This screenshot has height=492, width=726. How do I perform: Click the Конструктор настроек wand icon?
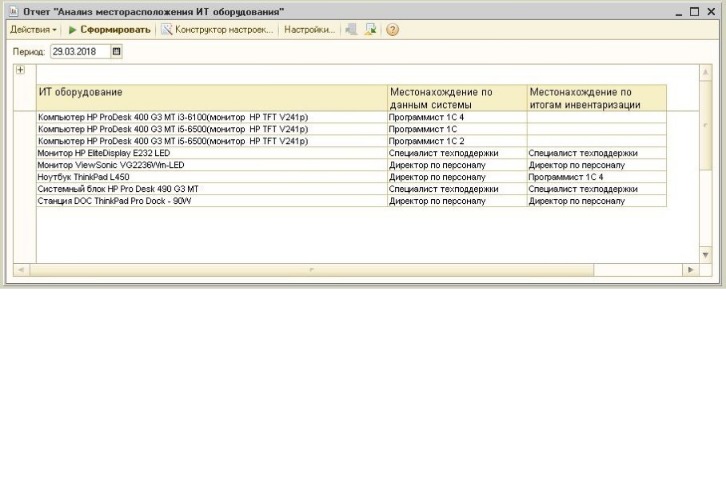tap(166, 30)
